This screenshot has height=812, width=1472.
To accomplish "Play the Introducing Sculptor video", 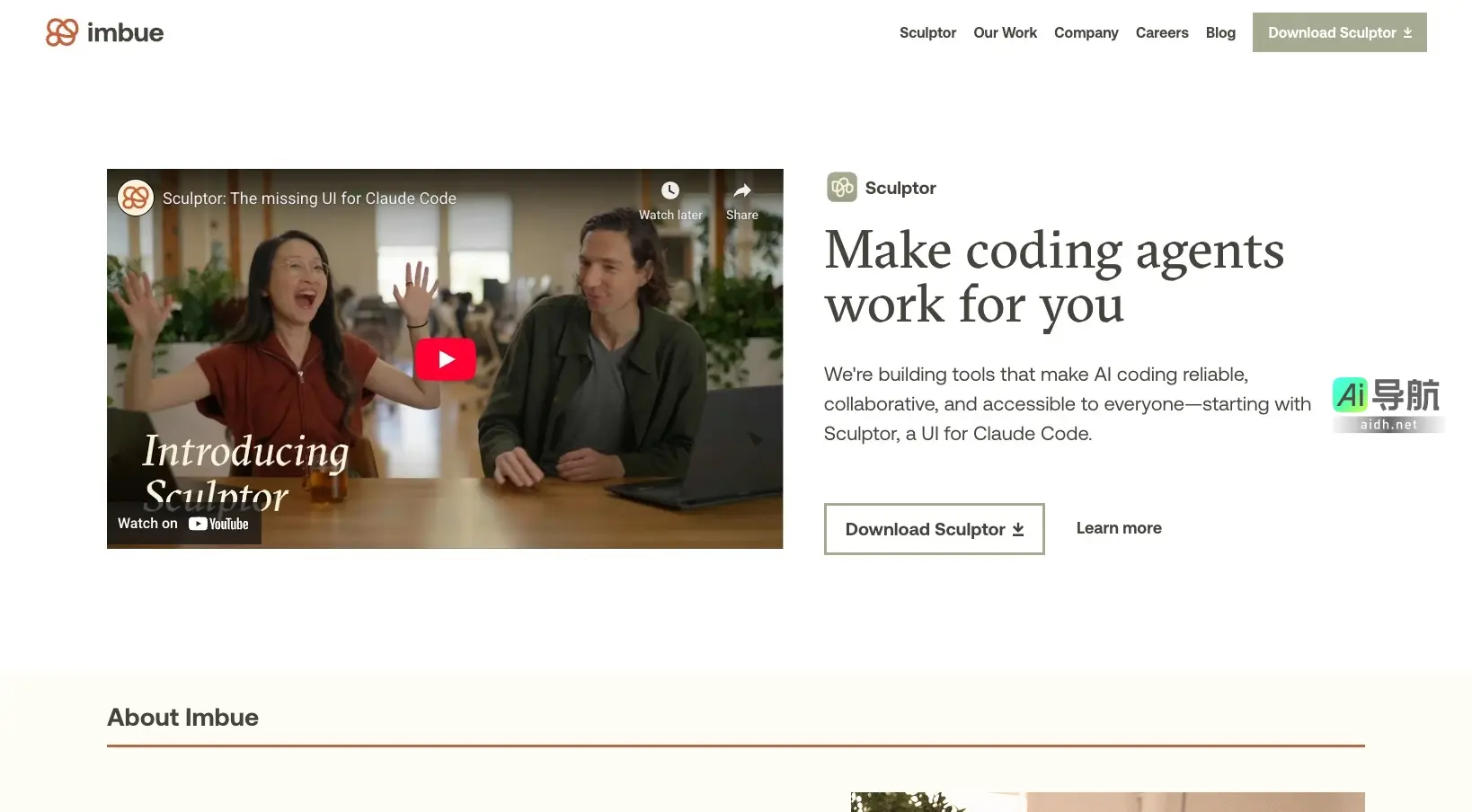I will coord(445,359).
